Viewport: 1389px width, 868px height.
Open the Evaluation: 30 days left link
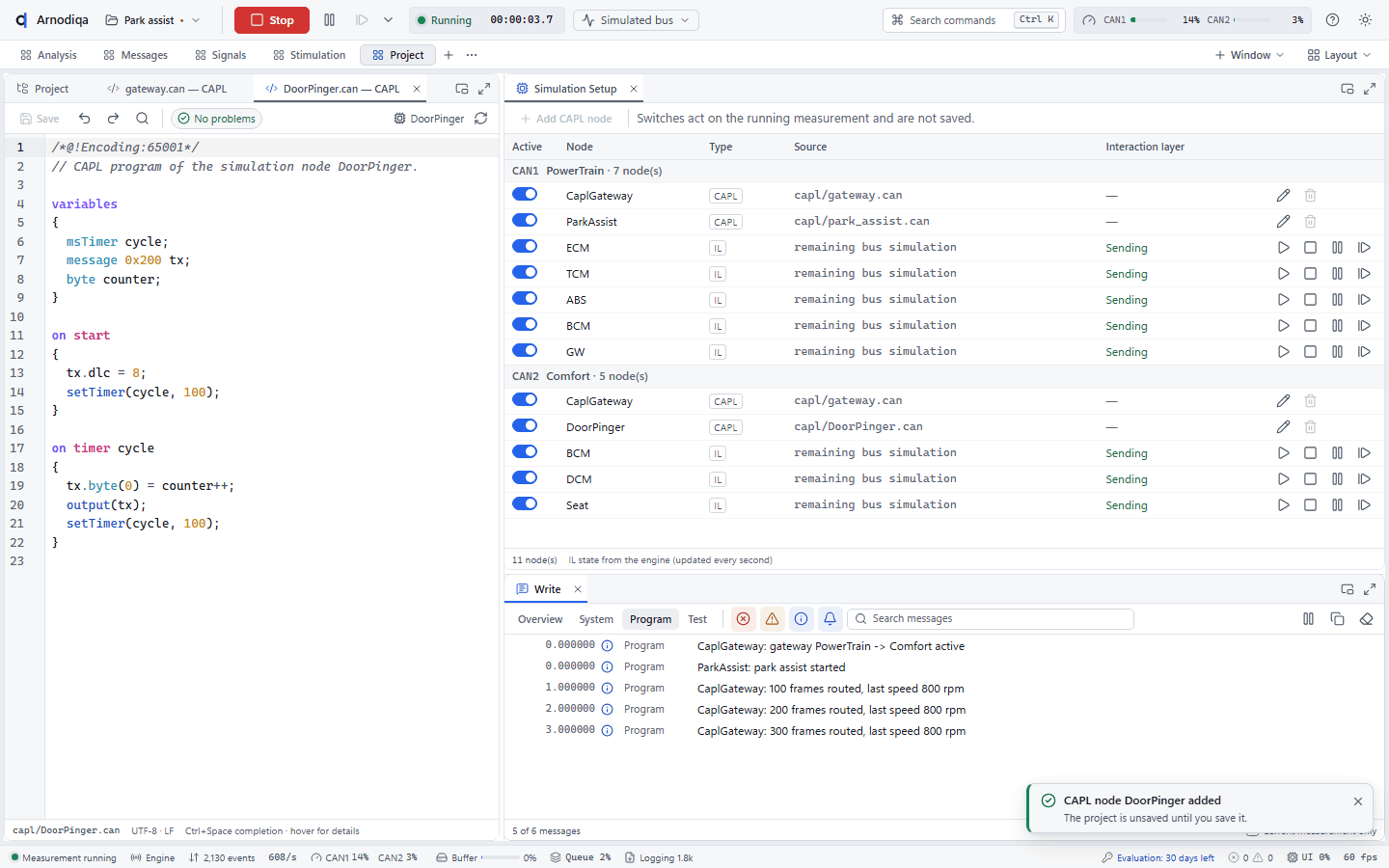1157,857
